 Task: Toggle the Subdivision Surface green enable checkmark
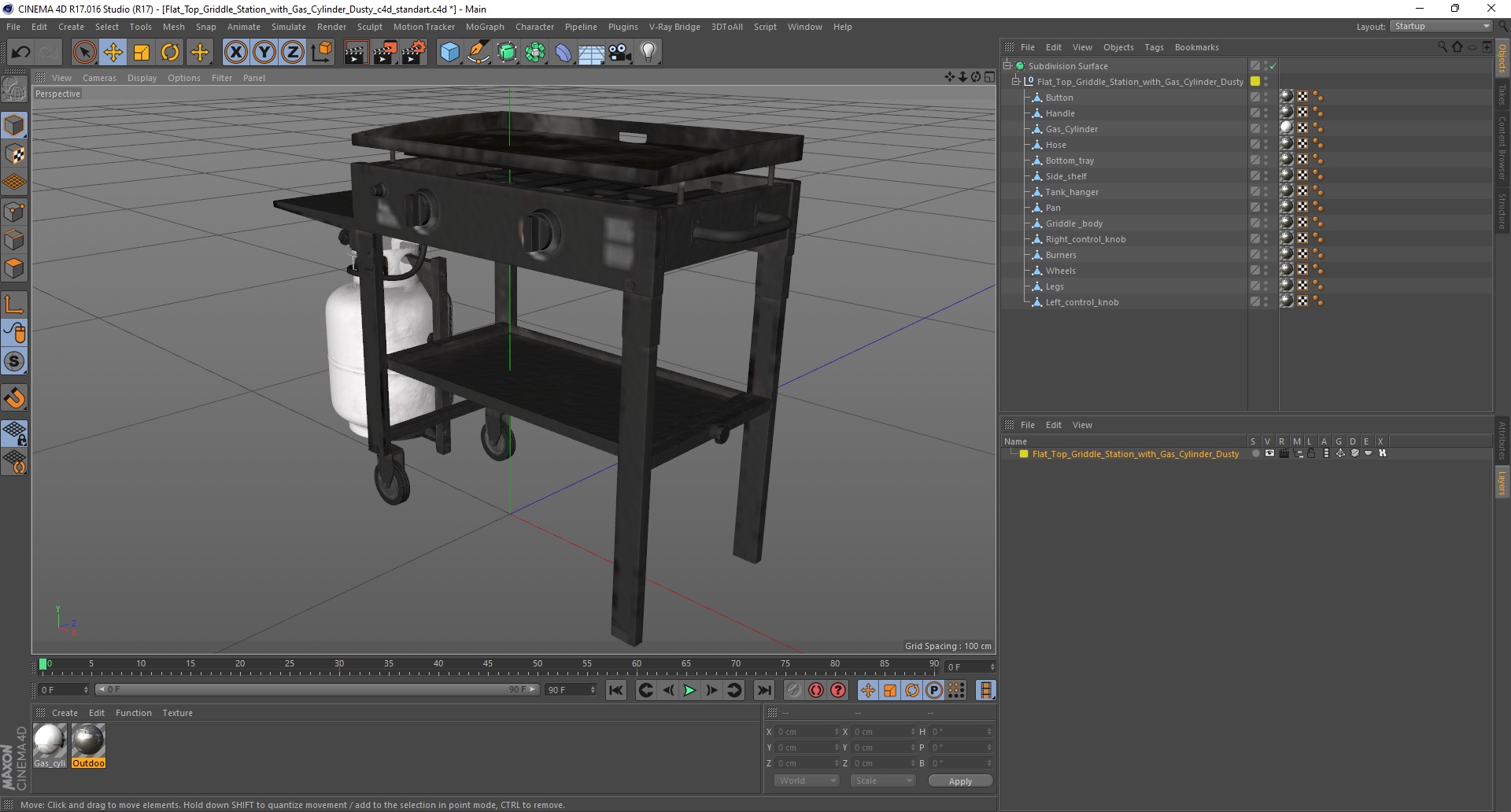(1273, 66)
